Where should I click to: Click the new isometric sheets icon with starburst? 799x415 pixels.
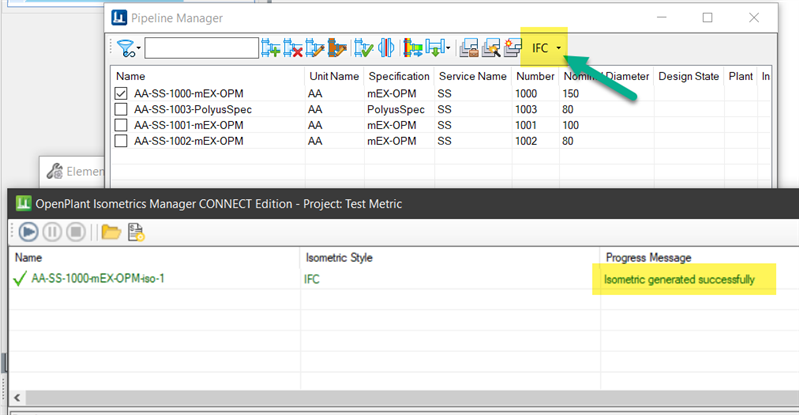[513, 48]
